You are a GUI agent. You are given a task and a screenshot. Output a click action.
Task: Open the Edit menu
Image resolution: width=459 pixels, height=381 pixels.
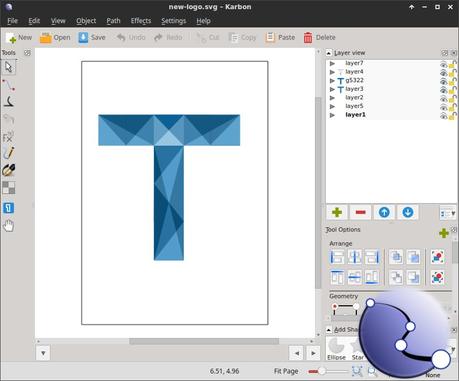(x=34, y=21)
